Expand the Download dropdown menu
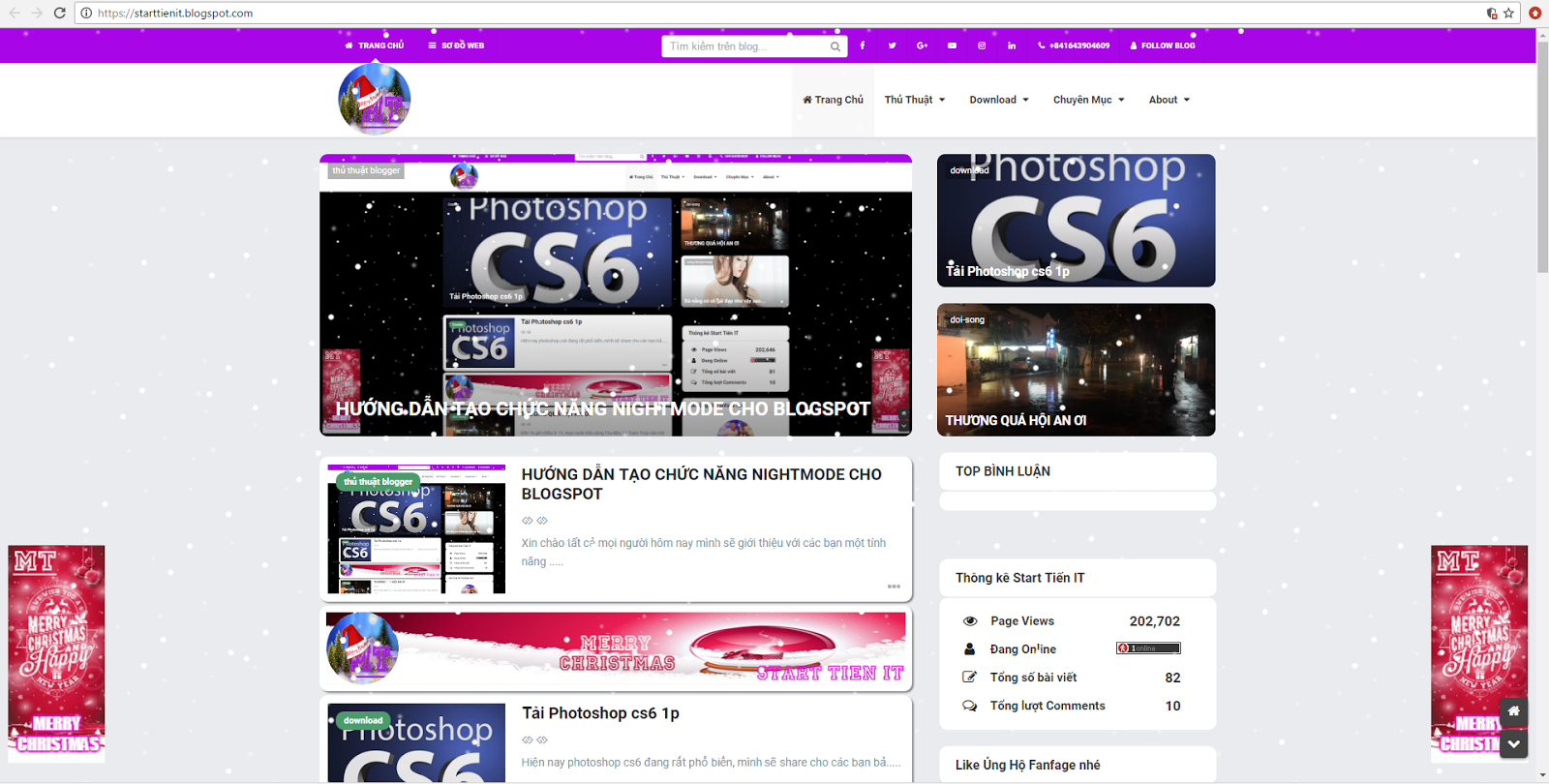The width and height of the screenshot is (1549, 784). pyautogui.click(x=999, y=100)
